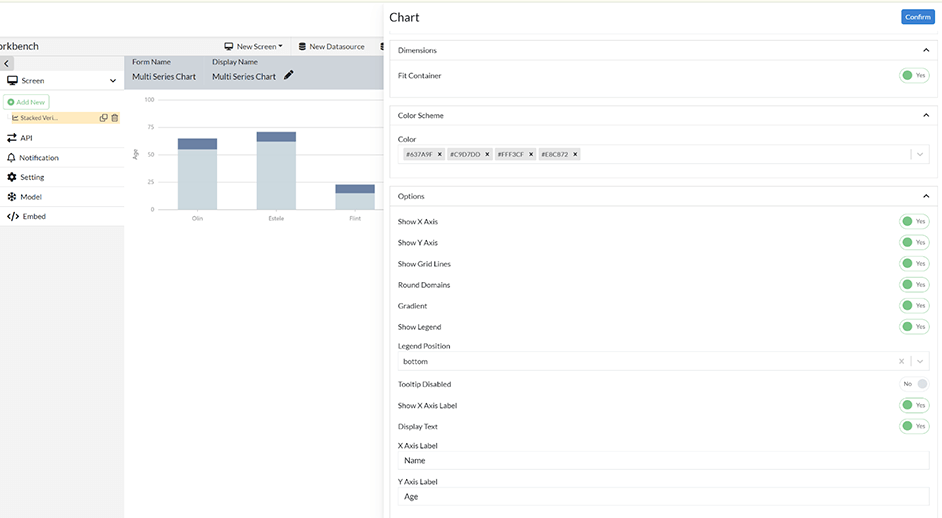Collapse the sidebar with the left chevron
The image size is (942, 518).
(x=7, y=63)
